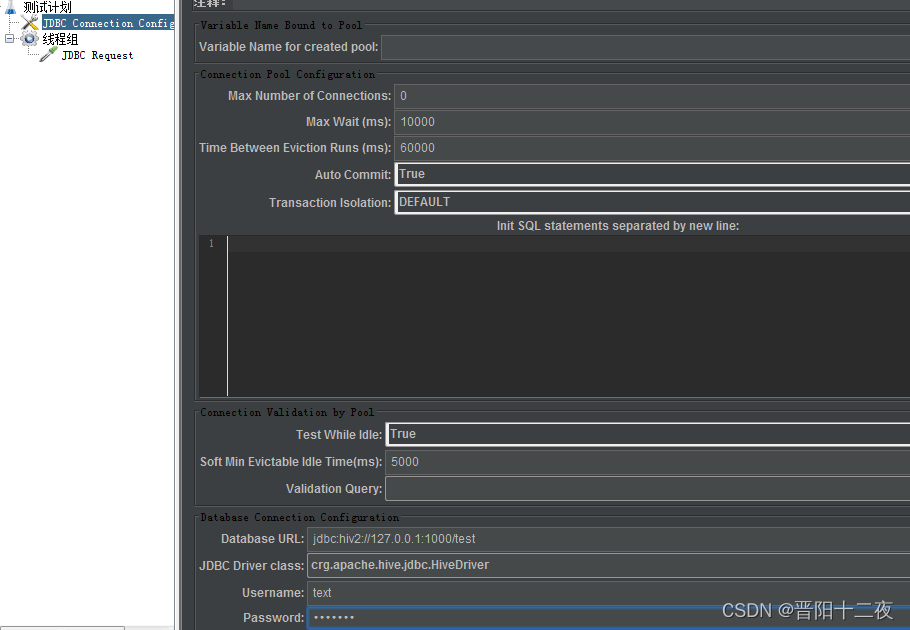Select the 线程组 thread group item
The image size is (910, 630).
coord(60,39)
